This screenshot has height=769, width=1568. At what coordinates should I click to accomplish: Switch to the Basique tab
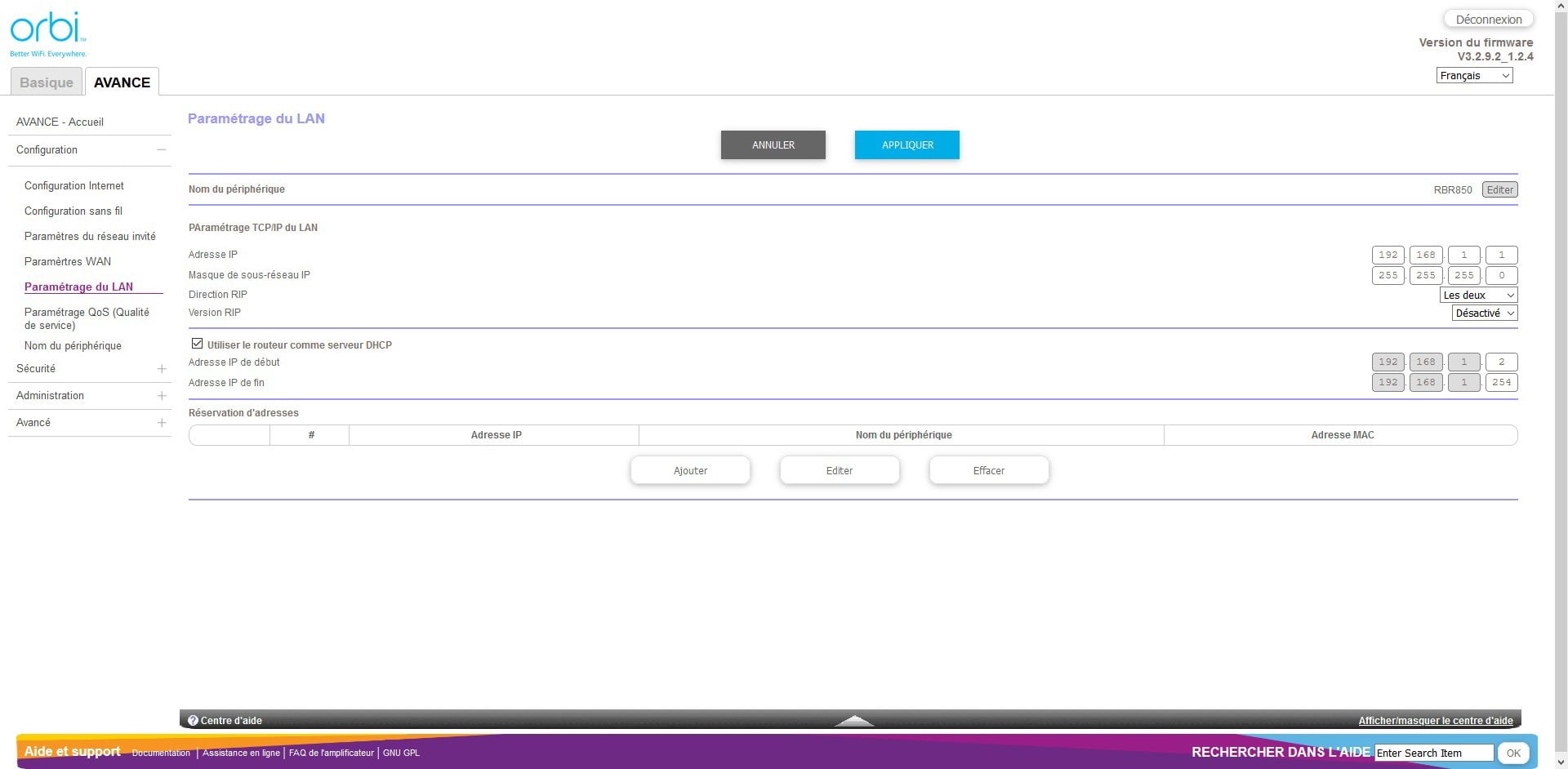[x=46, y=82]
